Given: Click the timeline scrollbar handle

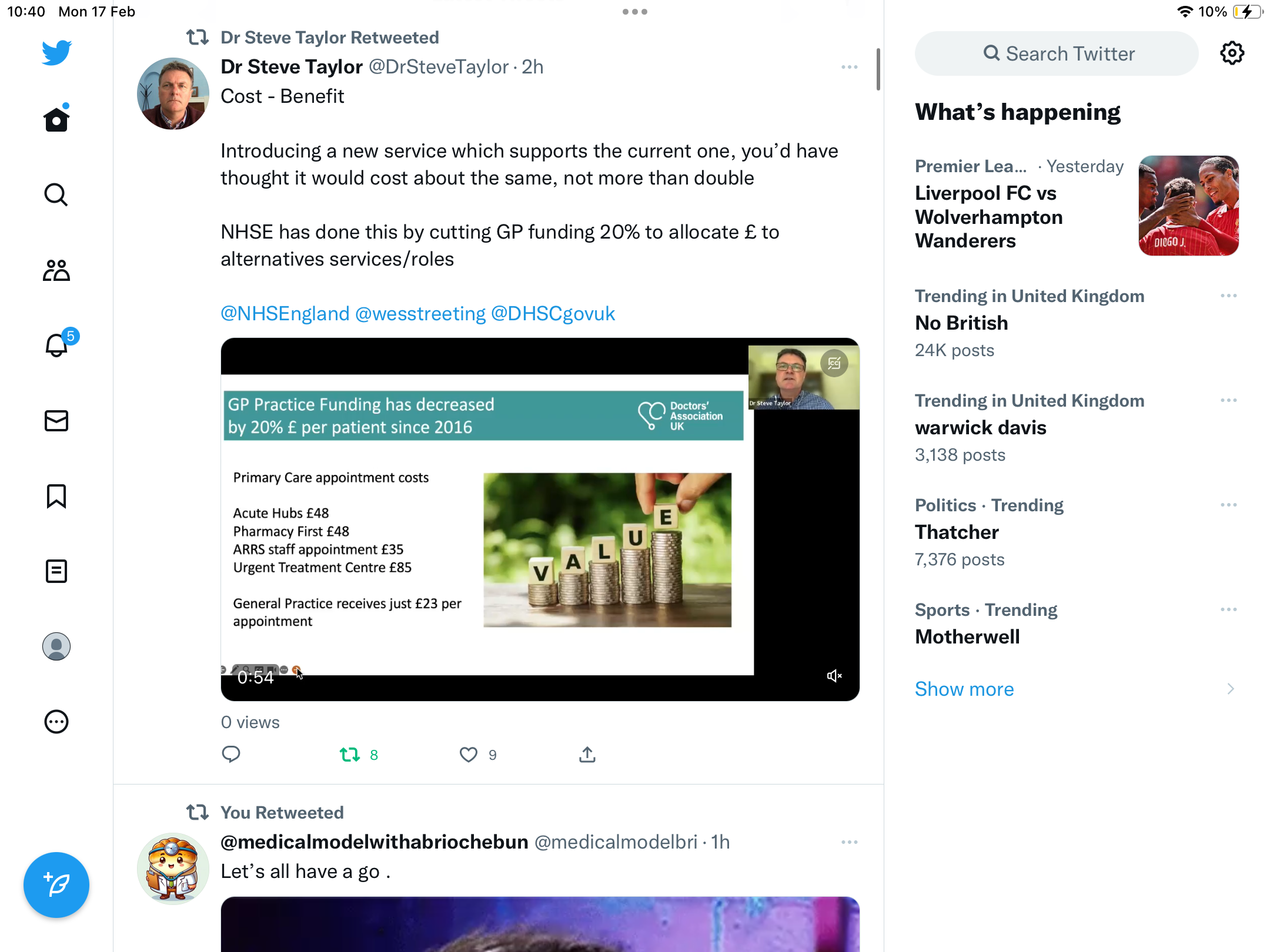Looking at the screenshot, I should [x=878, y=69].
